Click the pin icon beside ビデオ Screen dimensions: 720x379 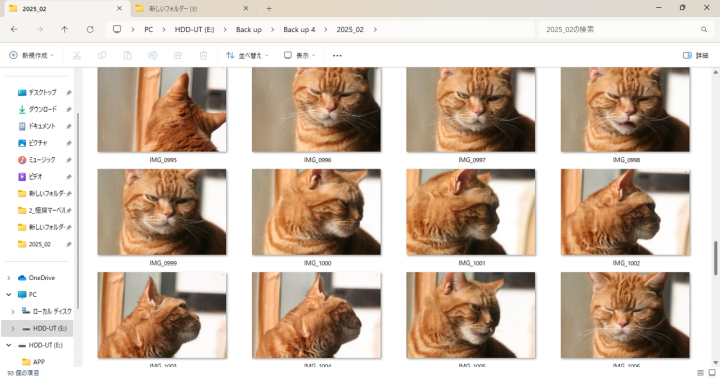68,176
